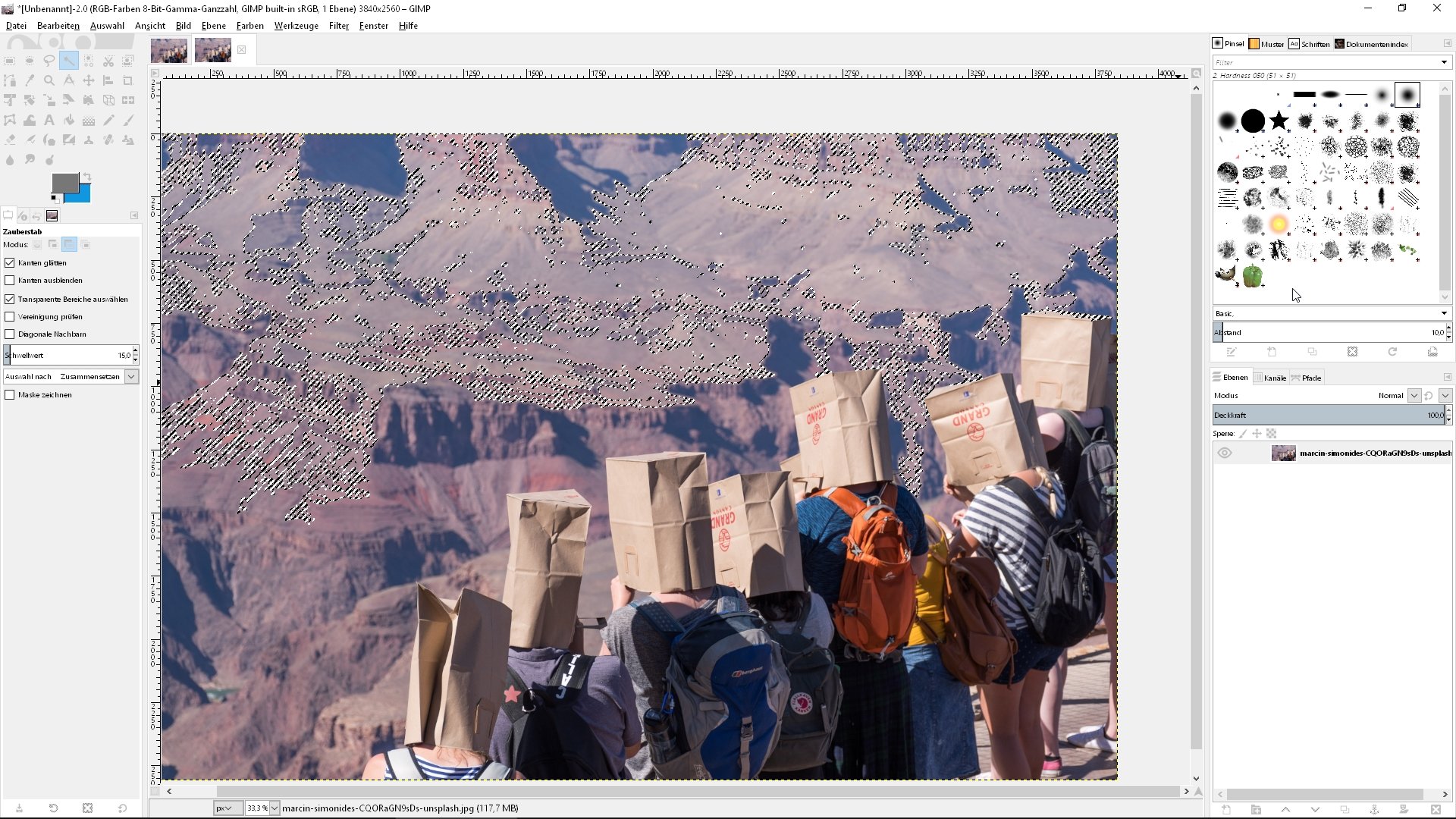
Task: Select the Pencil tool
Action: pos(108,120)
